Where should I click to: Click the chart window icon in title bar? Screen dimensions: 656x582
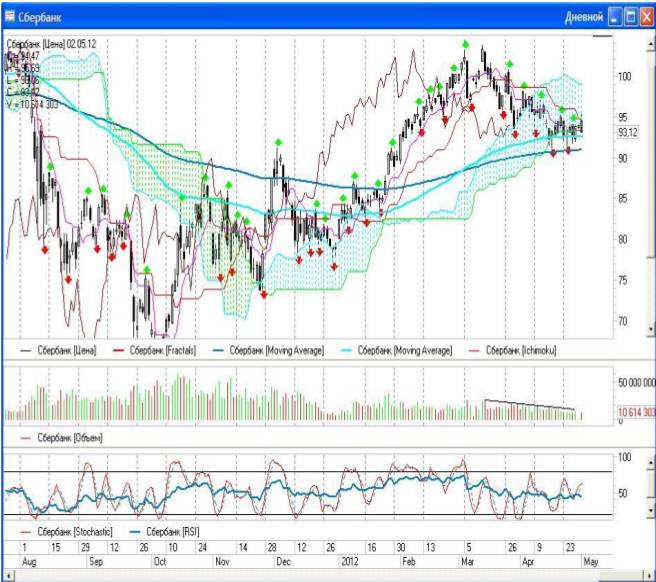click(9, 16)
